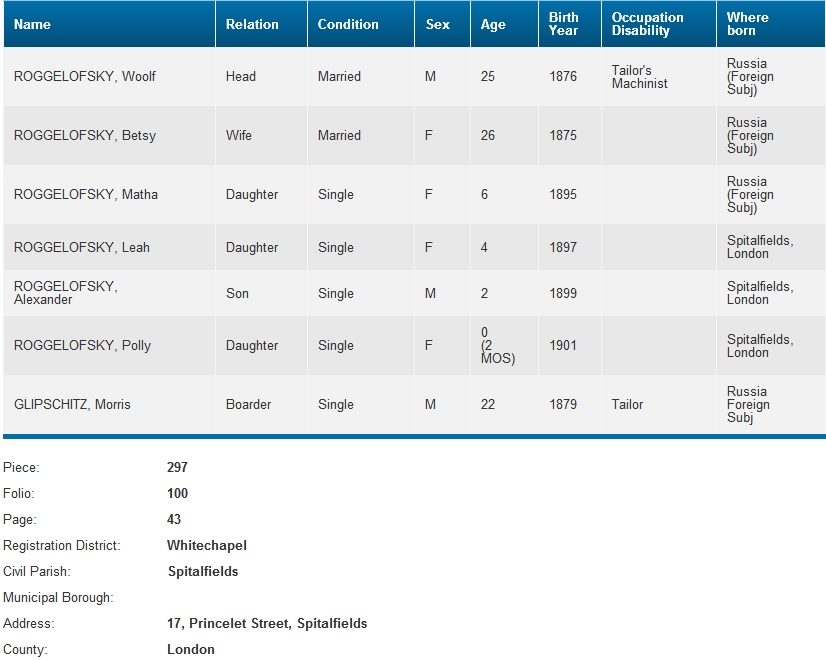Viewport: 826px width, 660px height.
Task: Click the ROGGELOFSKY, Polly name
Action: (x=83, y=346)
